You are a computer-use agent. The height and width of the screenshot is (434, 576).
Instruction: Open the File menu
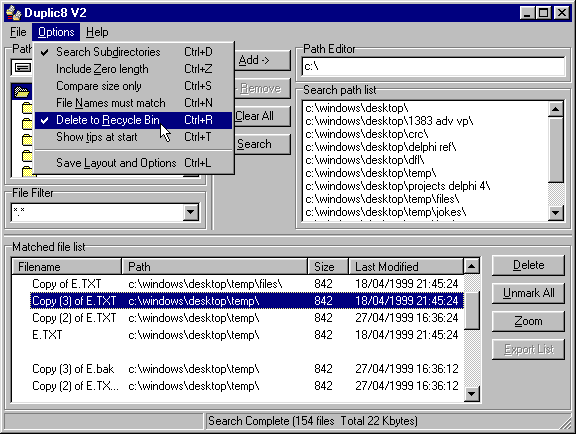point(18,32)
